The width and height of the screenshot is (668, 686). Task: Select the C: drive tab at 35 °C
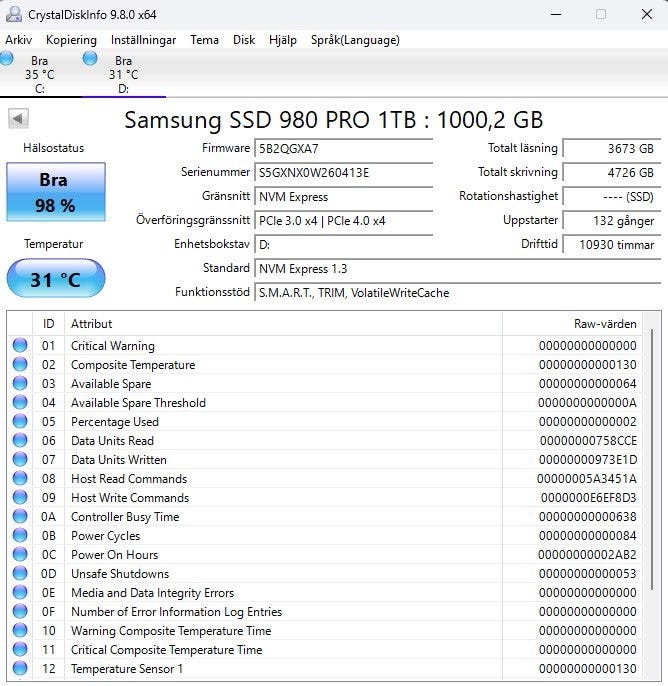39,74
